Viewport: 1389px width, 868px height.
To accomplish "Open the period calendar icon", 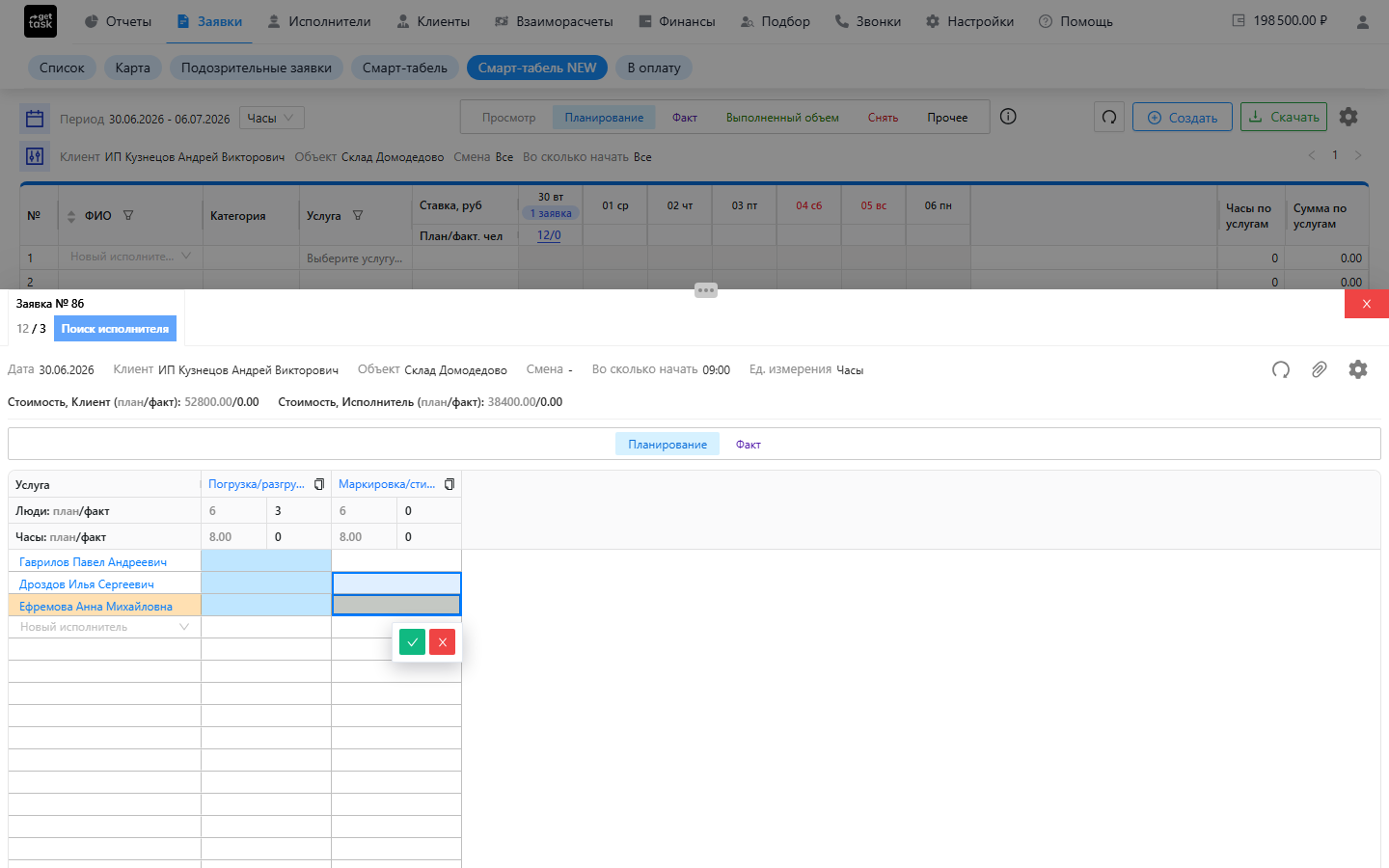I will tap(35, 119).
